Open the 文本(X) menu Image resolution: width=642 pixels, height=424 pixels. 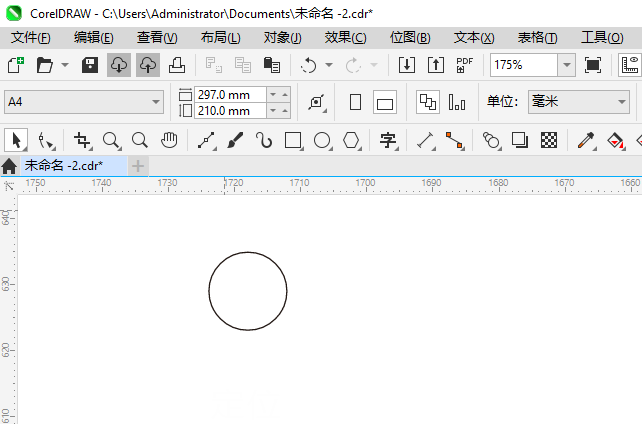pos(474,38)
